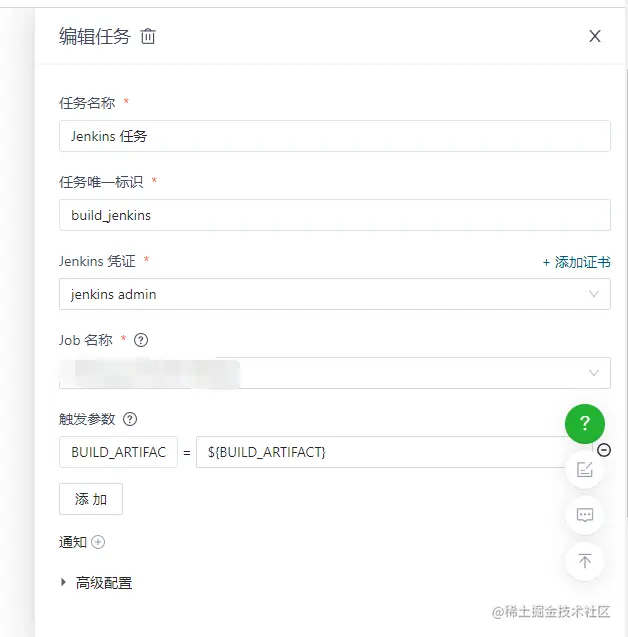Show help tooltip for Job 名称
Screen dimensions: 628x637
tap(141, 340)
